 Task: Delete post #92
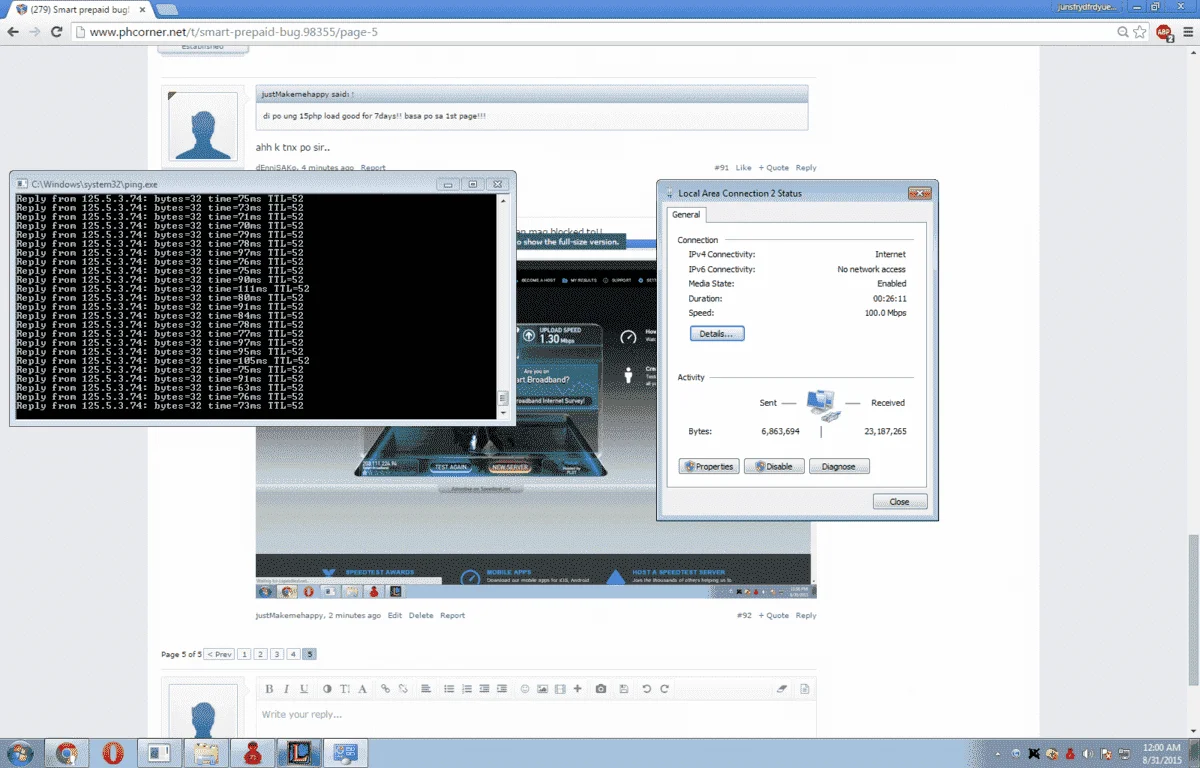point(421,616)
